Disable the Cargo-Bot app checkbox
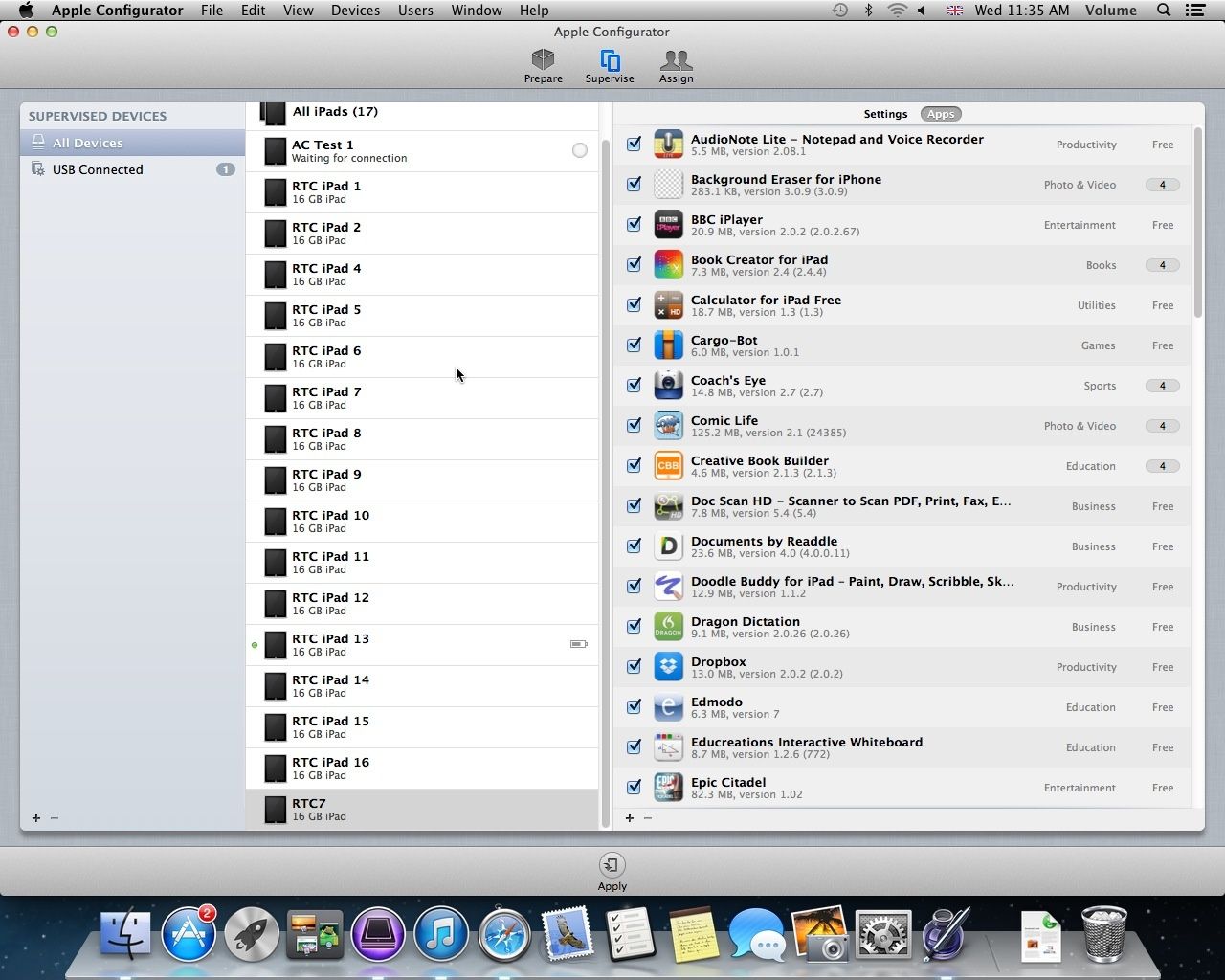Screen dimensions: 1225x980 point(634,345)
